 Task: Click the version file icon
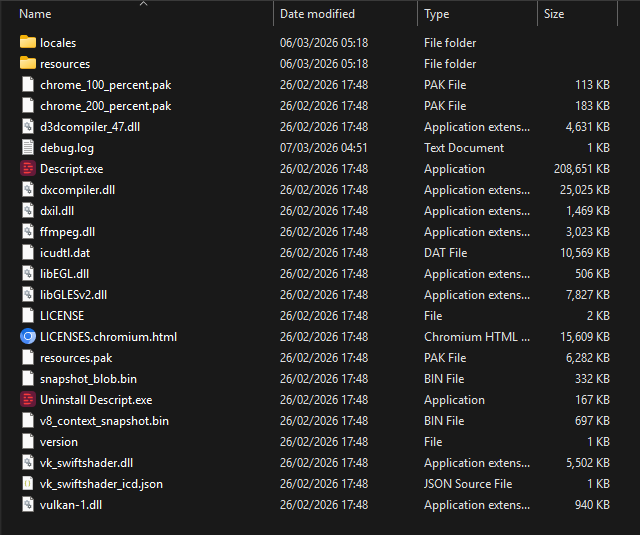[x=28, y=442]
